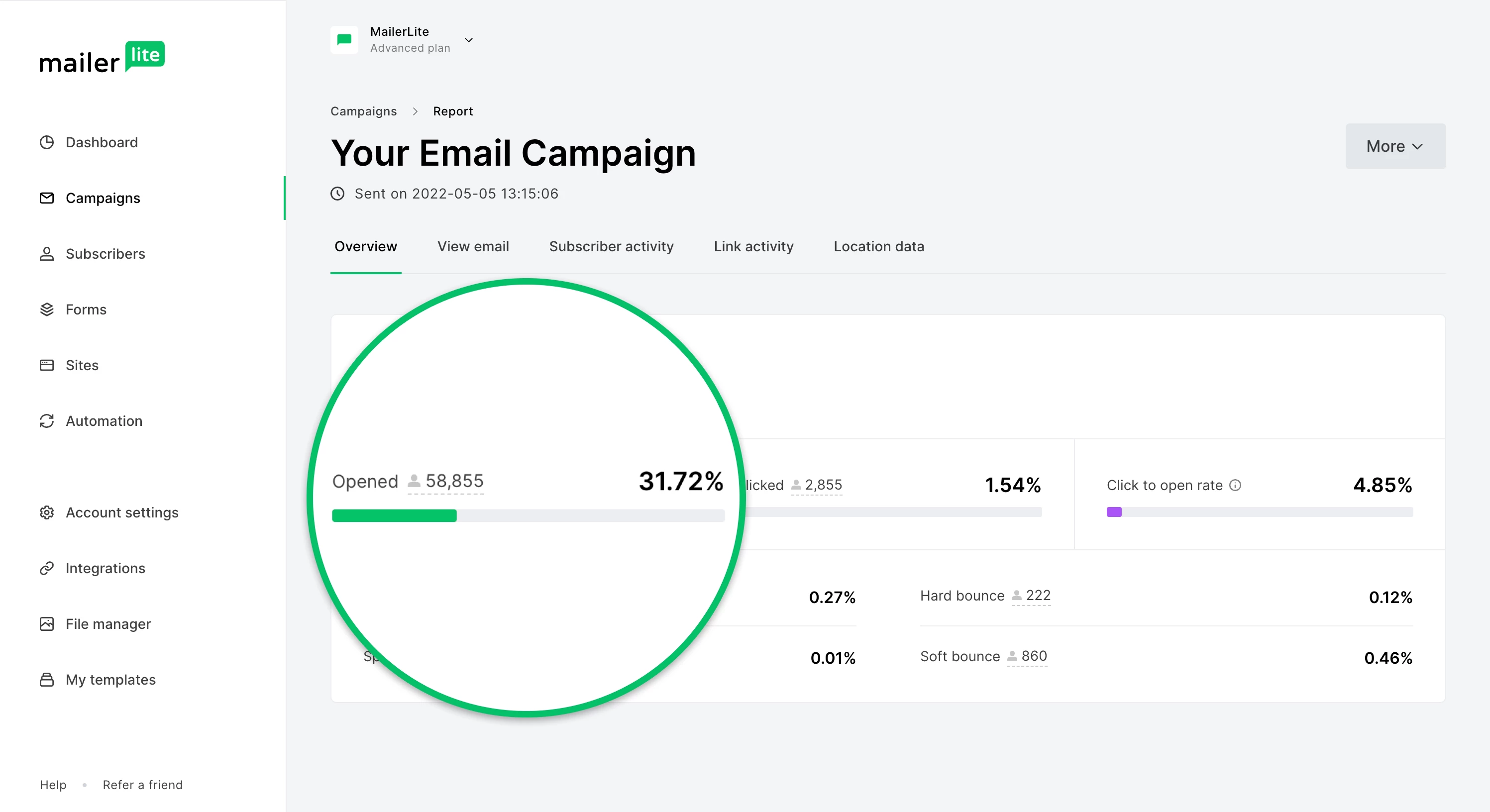Switch to the Subscriber activity tab
Viewport: 1490px width, 812px height.
[612, 246]
